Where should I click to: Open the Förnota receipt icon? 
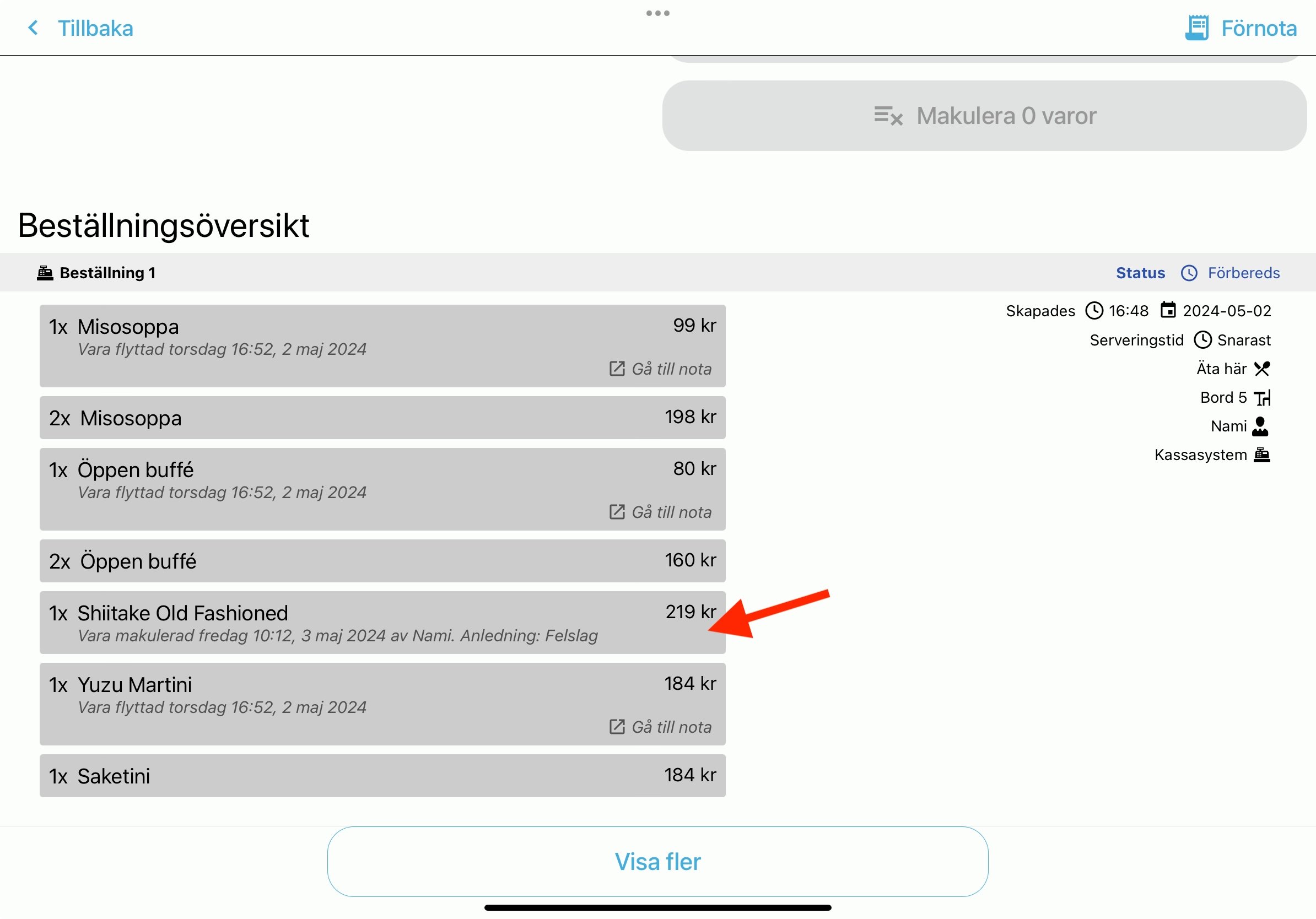1196,28
